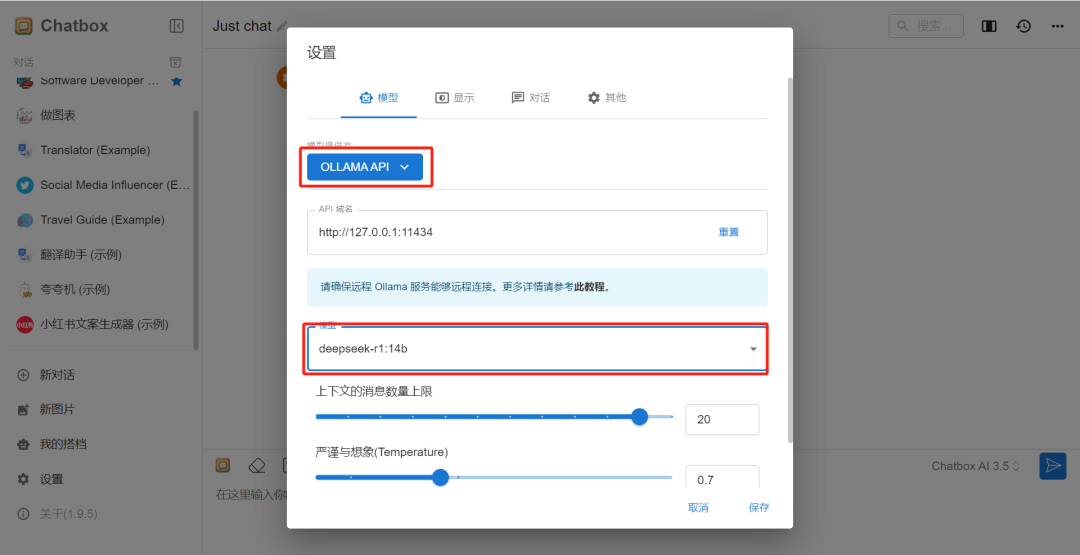Click the message limit value field showing 20
1080x555 pixels.
[x=722, y=419]
